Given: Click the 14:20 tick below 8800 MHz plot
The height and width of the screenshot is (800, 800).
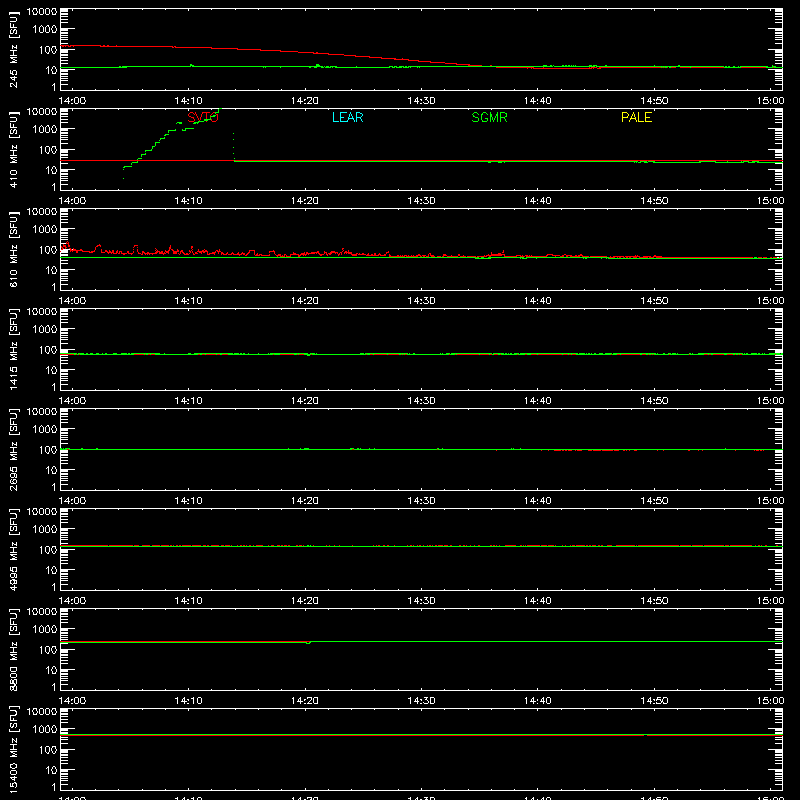Looking at the screenshot, I should 305,701.
